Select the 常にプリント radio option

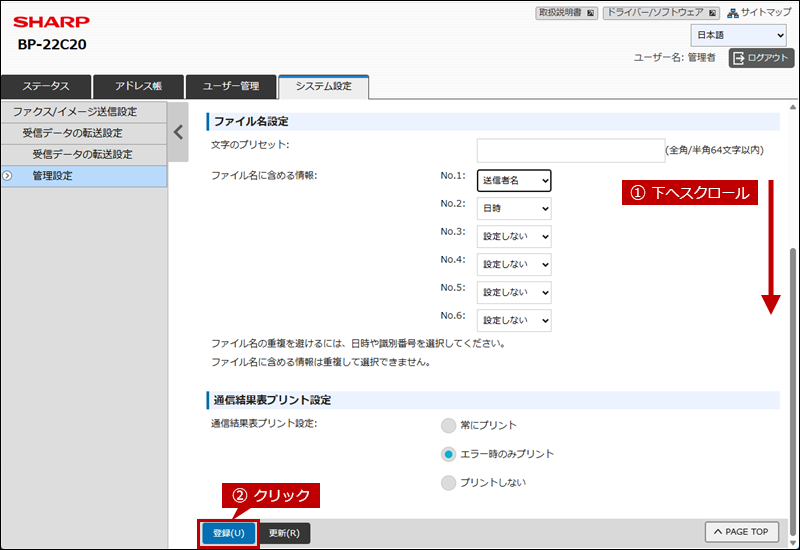449,425
